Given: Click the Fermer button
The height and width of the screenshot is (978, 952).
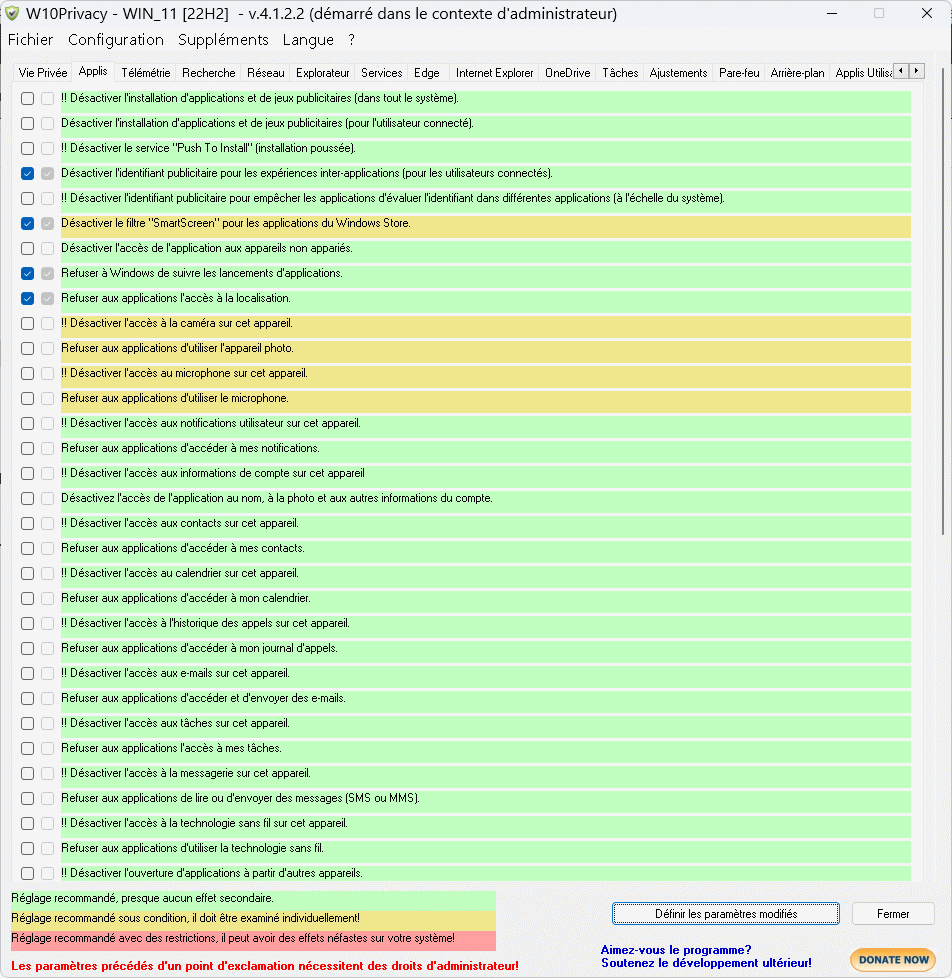Looking at the screenshot, I should (x=893, y=914).
